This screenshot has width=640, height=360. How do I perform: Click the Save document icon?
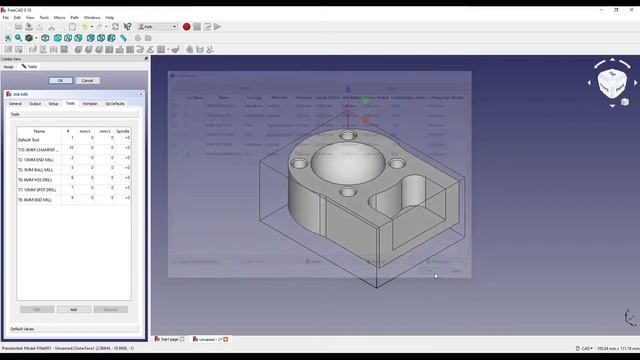coord(29,27)
